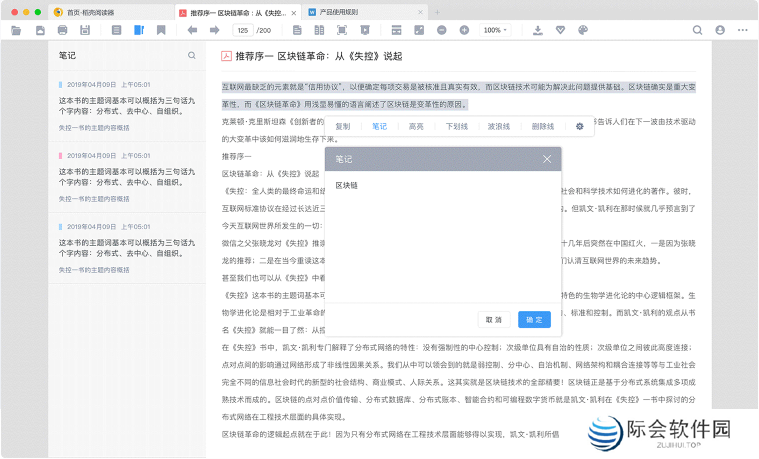The image size is (759, 459).
Task: Switch to the 首页-稻壳阅读器 tab
Action: coord(103,11)
